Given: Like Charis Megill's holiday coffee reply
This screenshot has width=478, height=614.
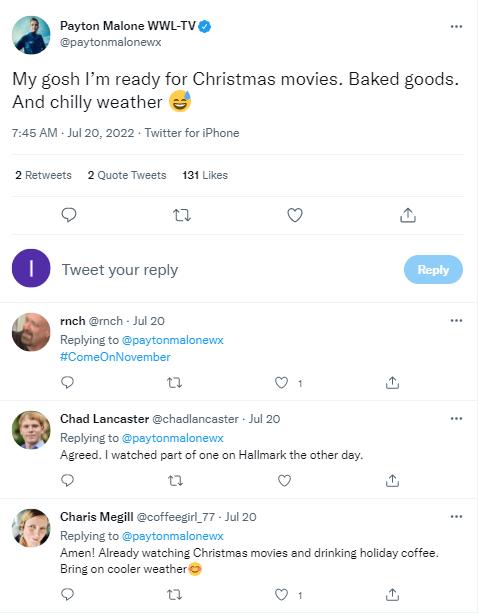Looking at the screenshot, I should point(281,595).
